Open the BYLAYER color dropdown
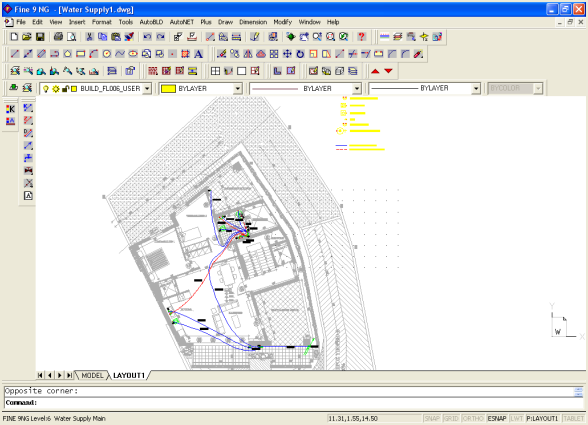588x425 pixels. [x=237, y=89]
